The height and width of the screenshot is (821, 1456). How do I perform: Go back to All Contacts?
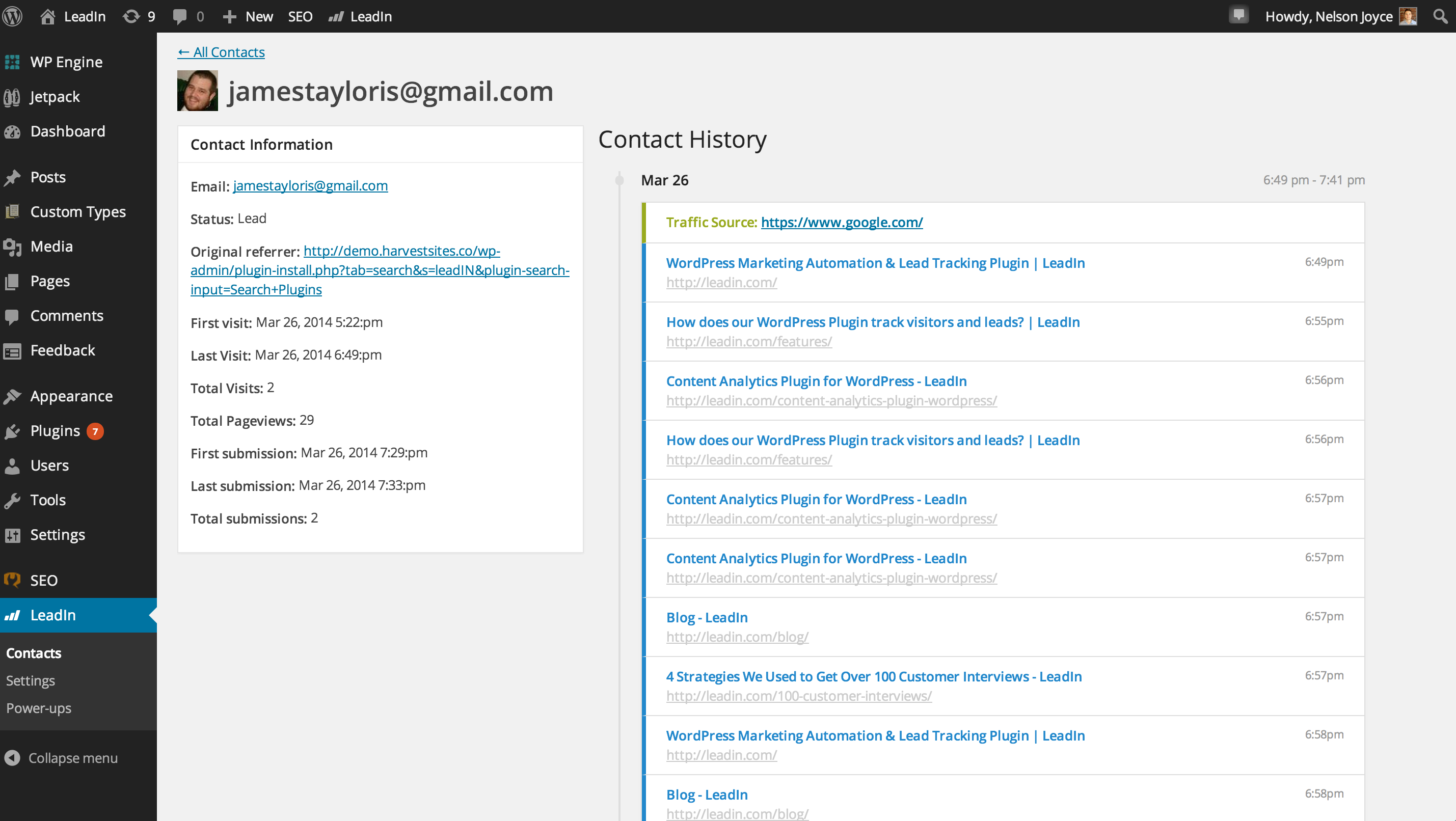click(x=221, y=52)
